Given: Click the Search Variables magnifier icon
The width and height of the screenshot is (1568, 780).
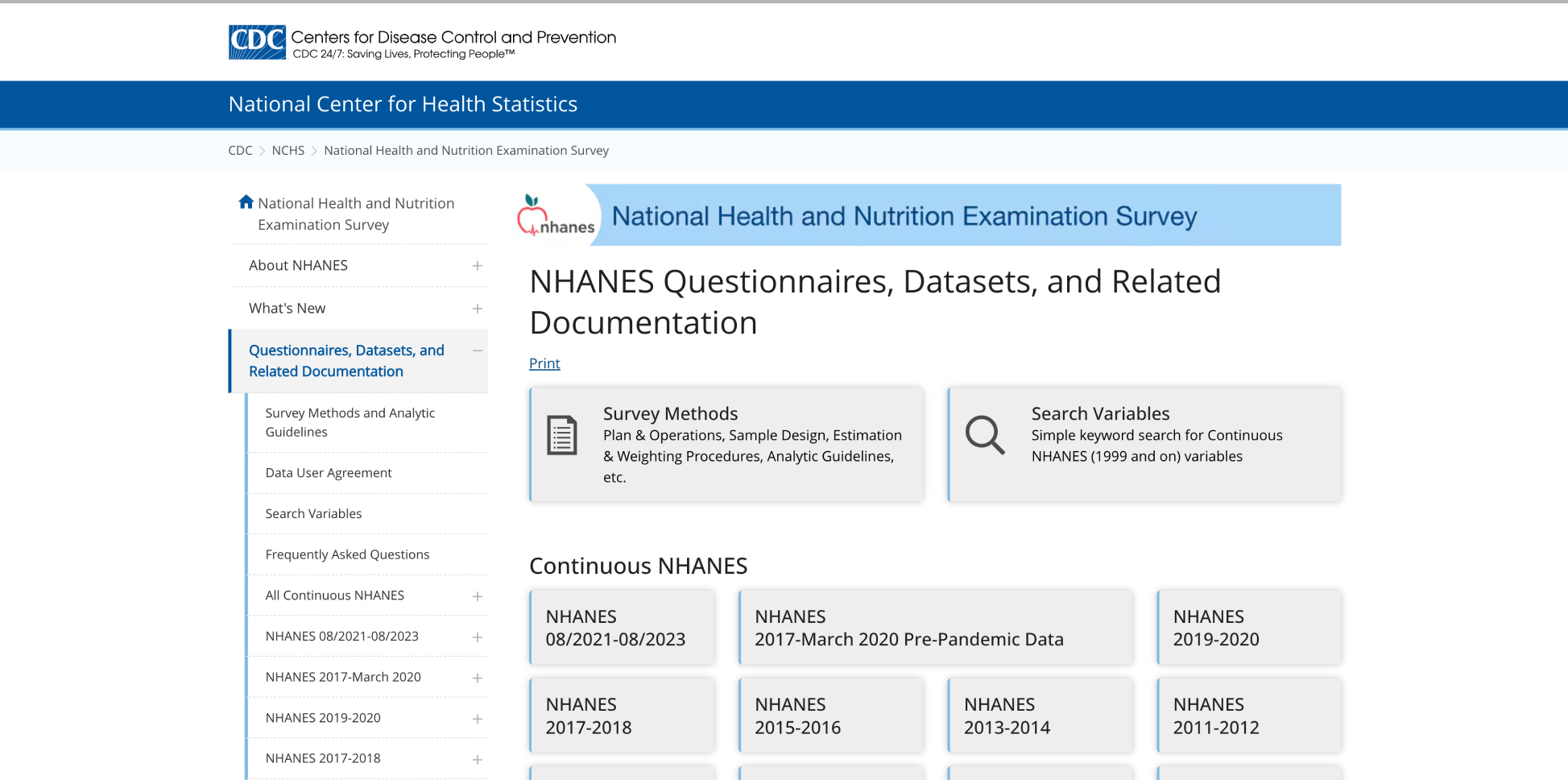Looking at the screenshot, I should [x=984, y=435].
